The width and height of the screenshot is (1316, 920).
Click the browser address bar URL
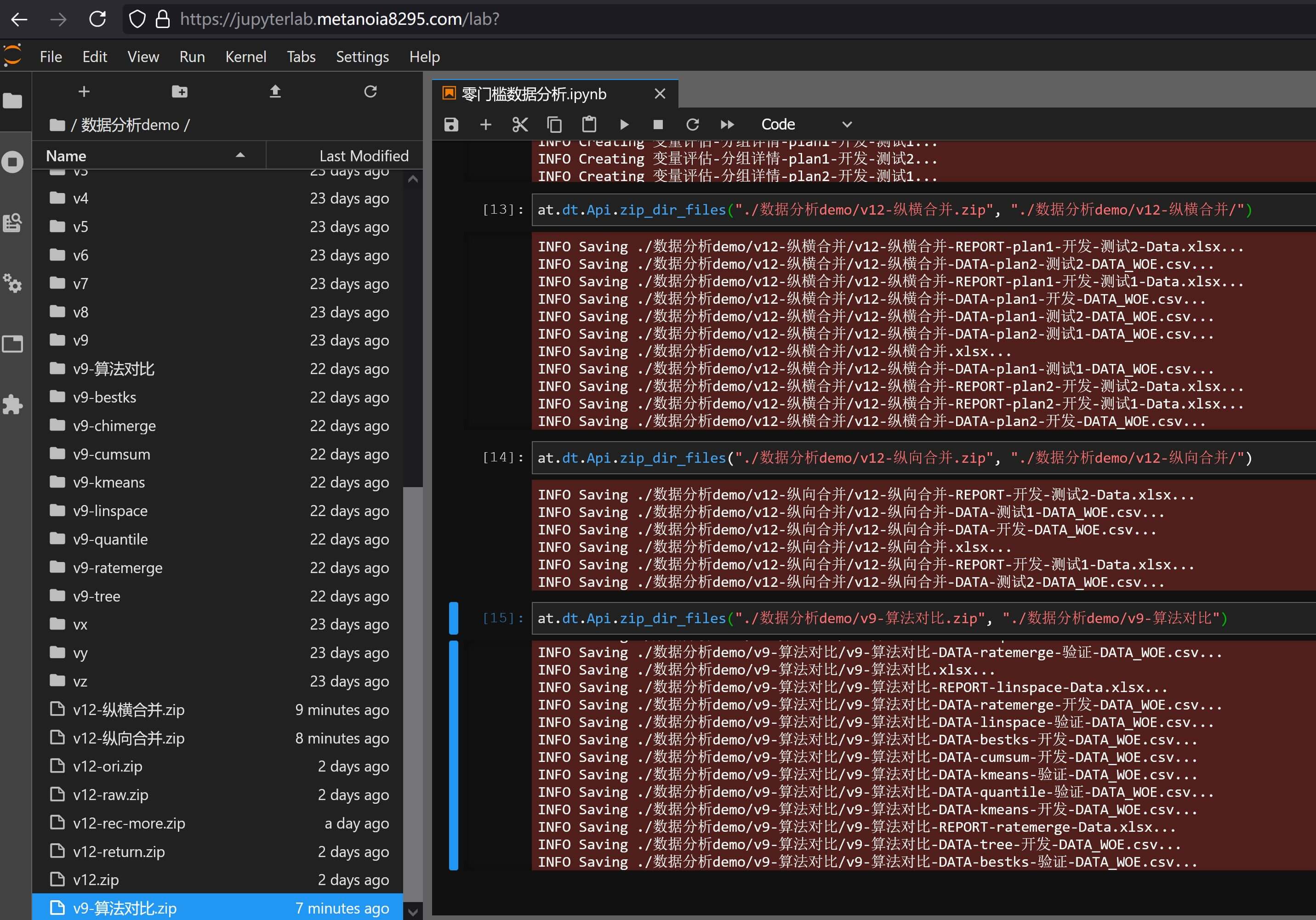coord(339,19)
